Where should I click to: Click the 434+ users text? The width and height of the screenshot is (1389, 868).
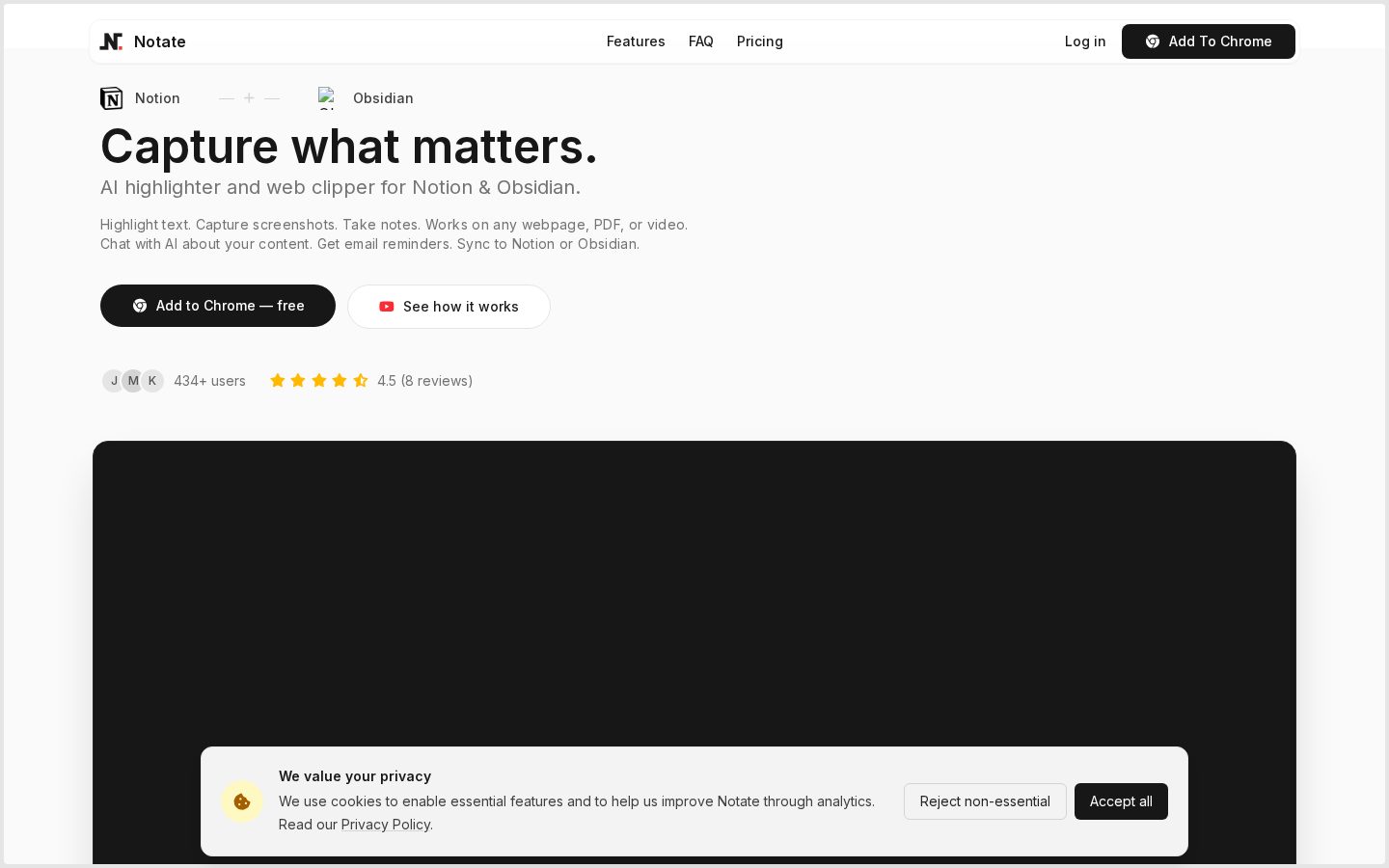(209, 381)
